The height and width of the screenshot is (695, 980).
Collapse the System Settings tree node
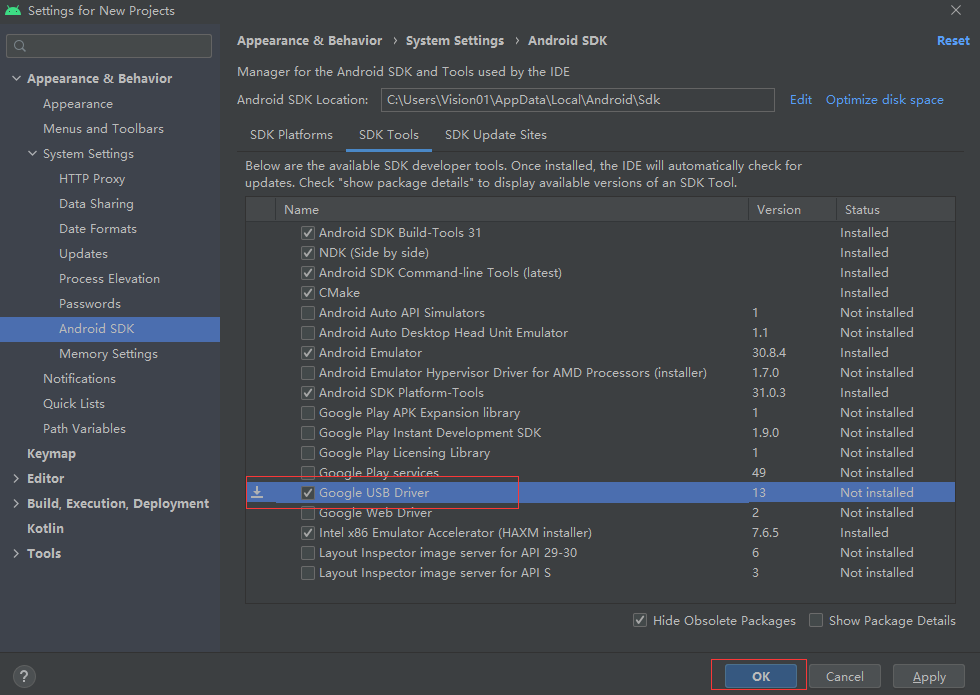pos(32,153)
